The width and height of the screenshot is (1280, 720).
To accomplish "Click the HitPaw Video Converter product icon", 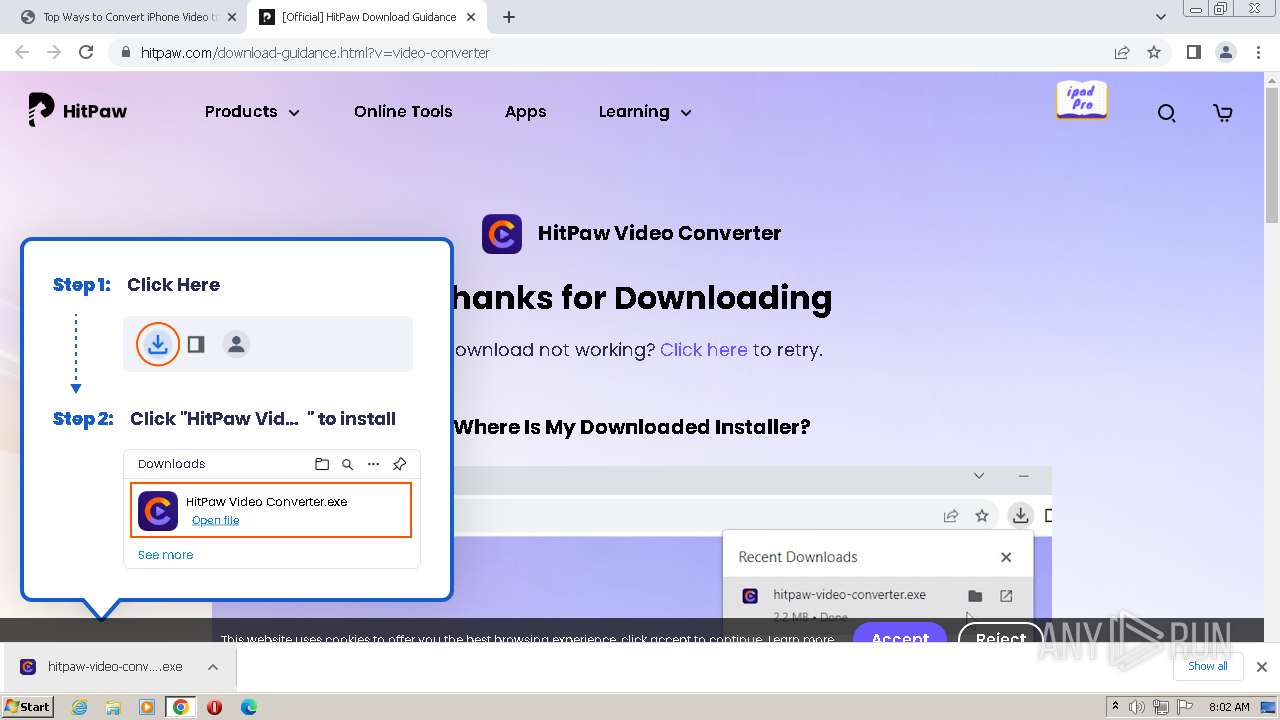I will click(x=502, y=234).
